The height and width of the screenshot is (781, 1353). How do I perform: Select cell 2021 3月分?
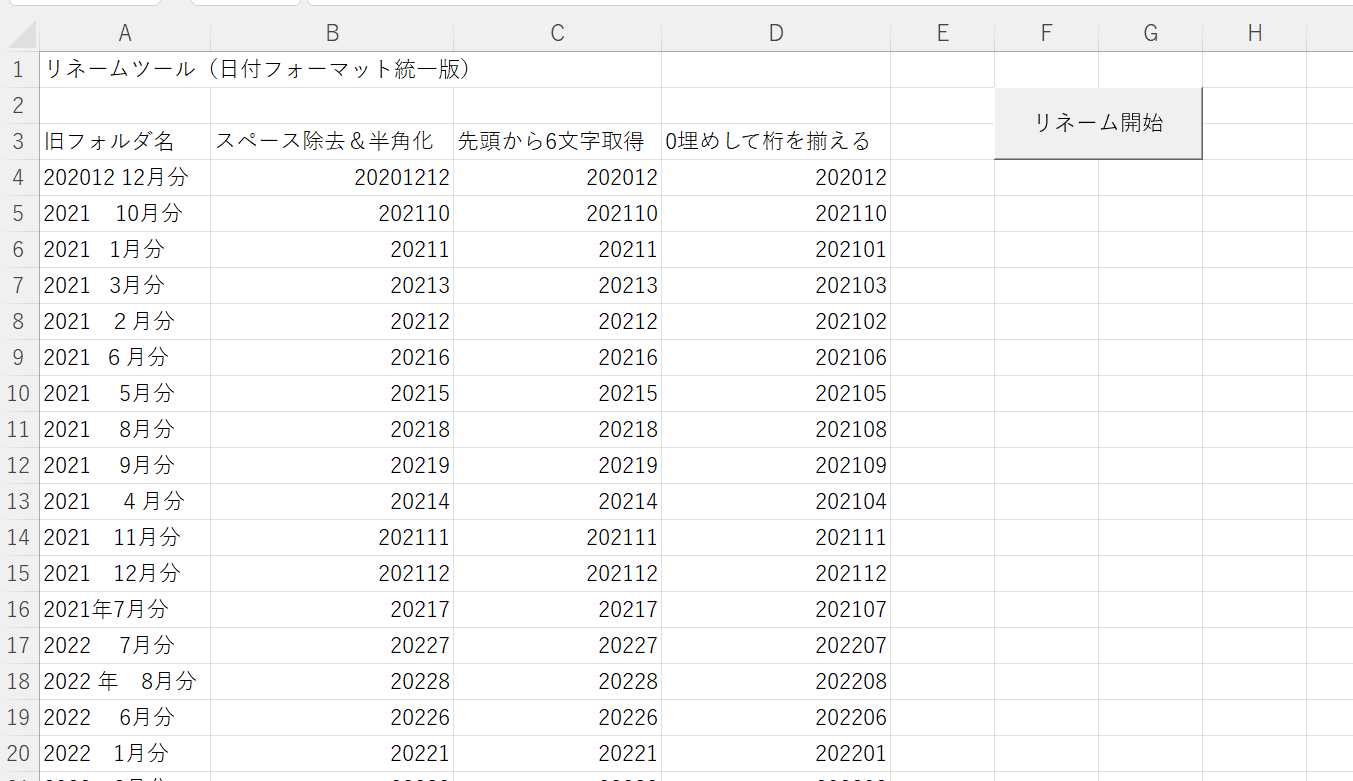[125, 286]
